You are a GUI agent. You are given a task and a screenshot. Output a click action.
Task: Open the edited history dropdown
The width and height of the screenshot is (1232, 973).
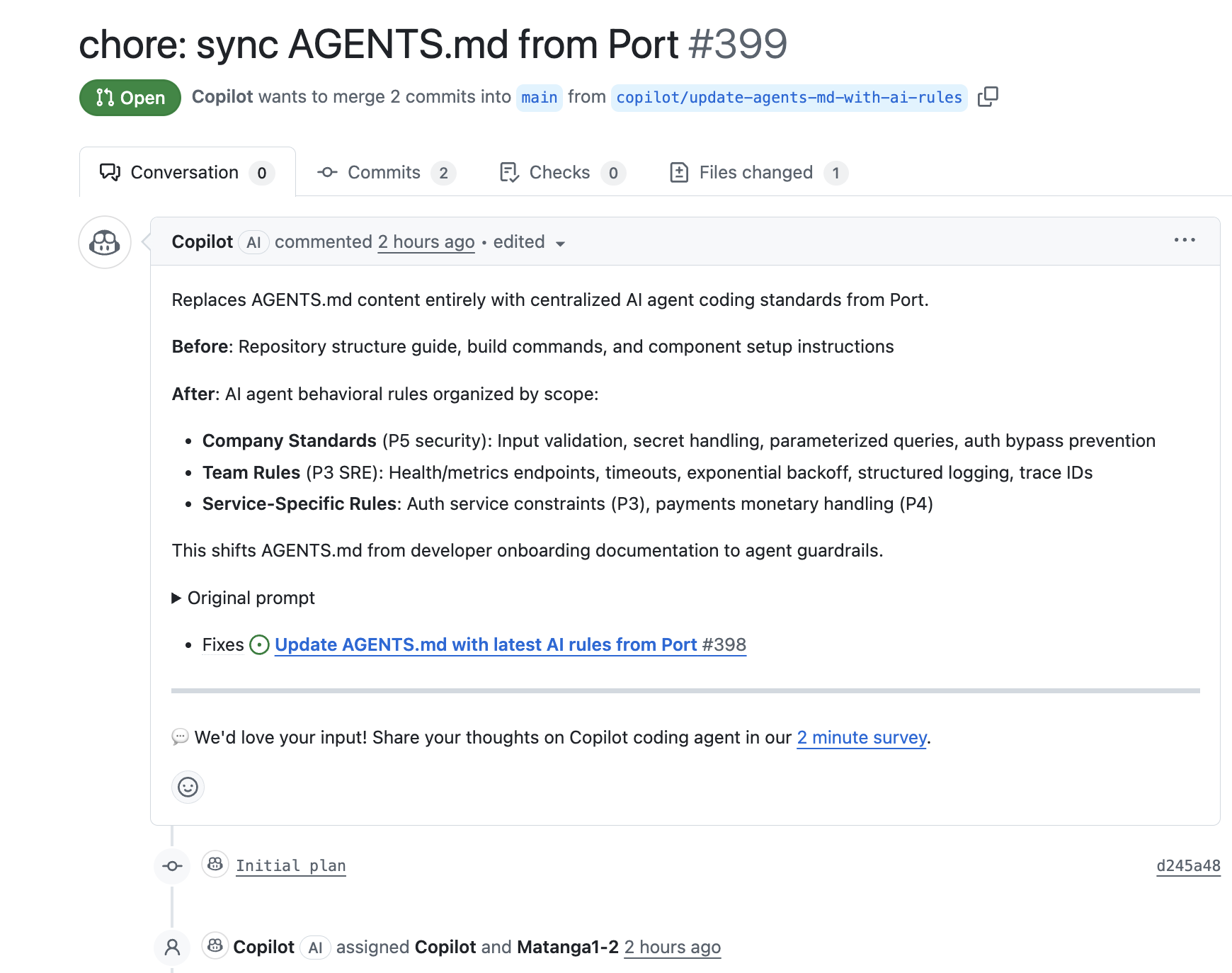tap(529, 243)
